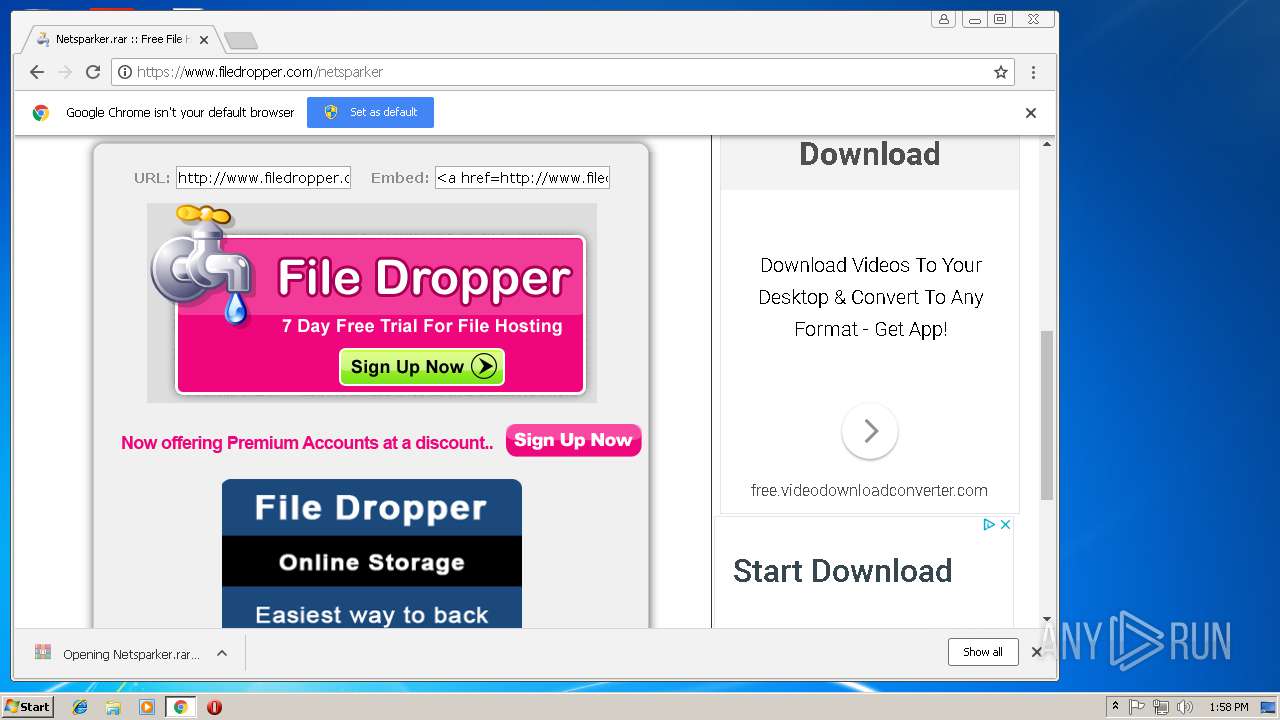1280x720 pixels.
Task: Open the File Dropper faucet banner
Action: point(372,303)
